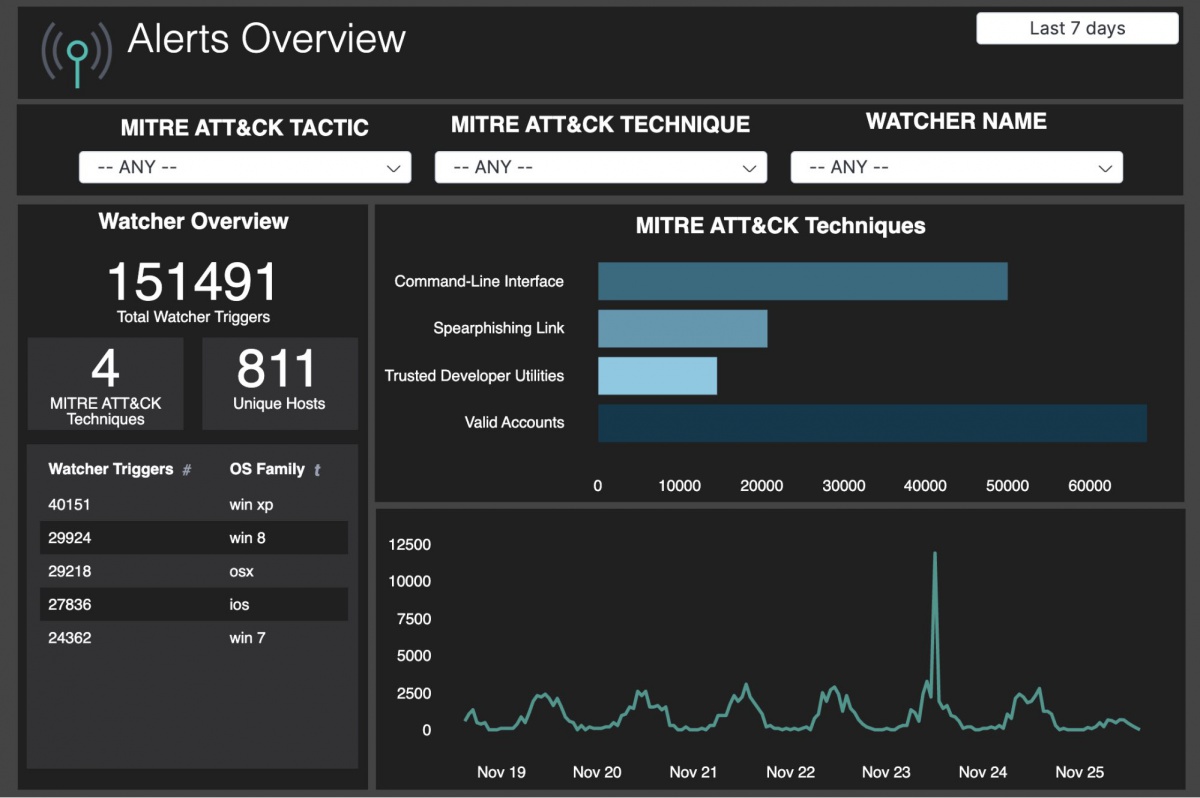Expand the MITRE ATT&CK Technique dropdown
1200x798 pixels.
[x=600, y=168]
